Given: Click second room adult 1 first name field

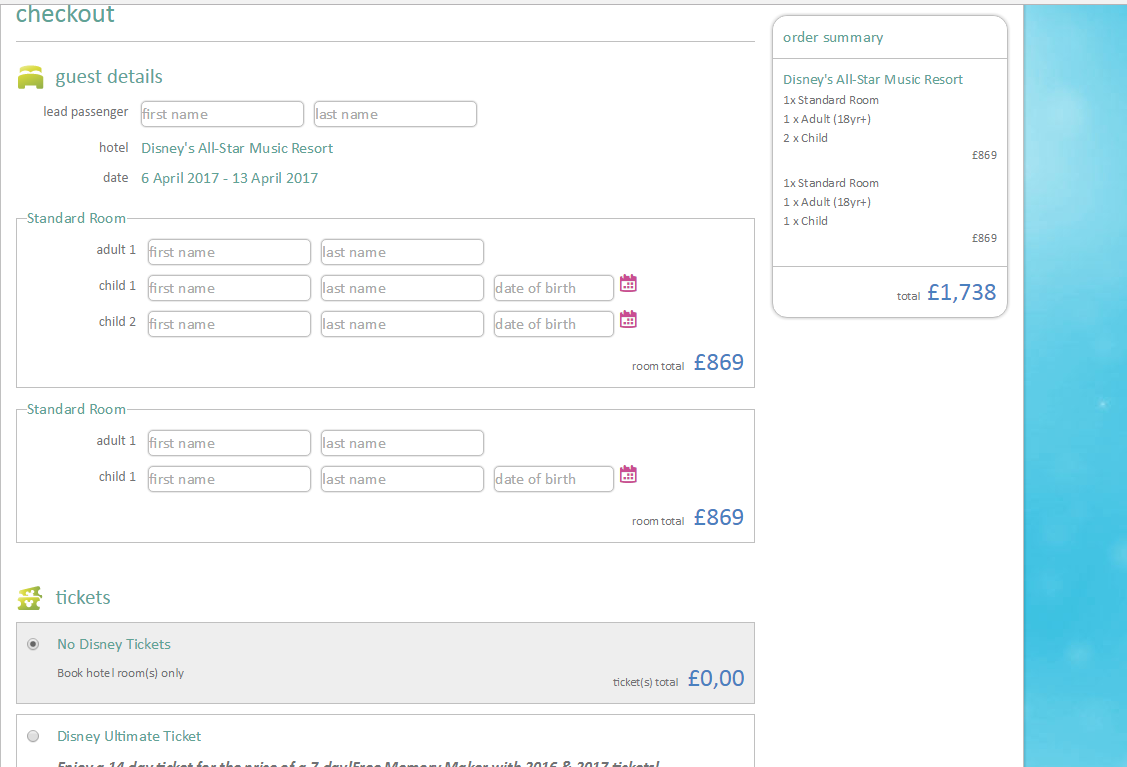Looking at the screenshot, I should pos(229,443).
